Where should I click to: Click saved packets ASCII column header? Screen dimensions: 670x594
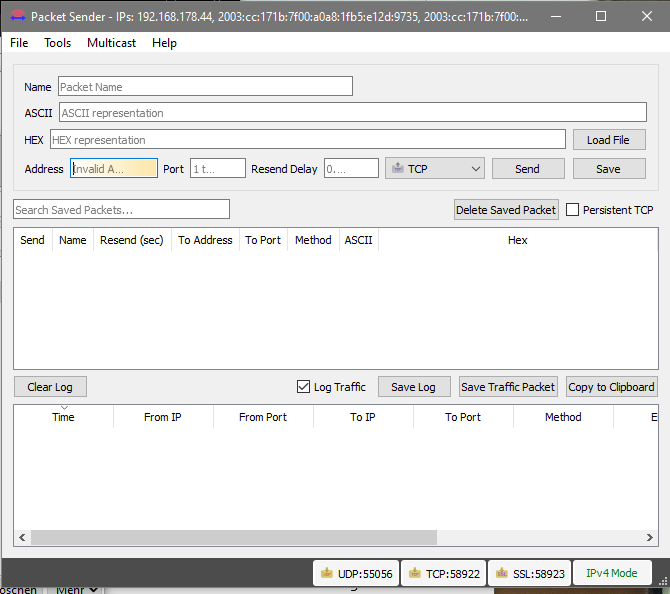(x=359, y=240)
